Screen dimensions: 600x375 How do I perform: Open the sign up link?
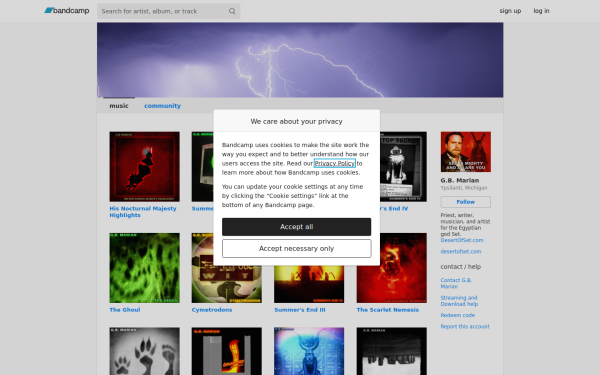(x=510, y=11)
